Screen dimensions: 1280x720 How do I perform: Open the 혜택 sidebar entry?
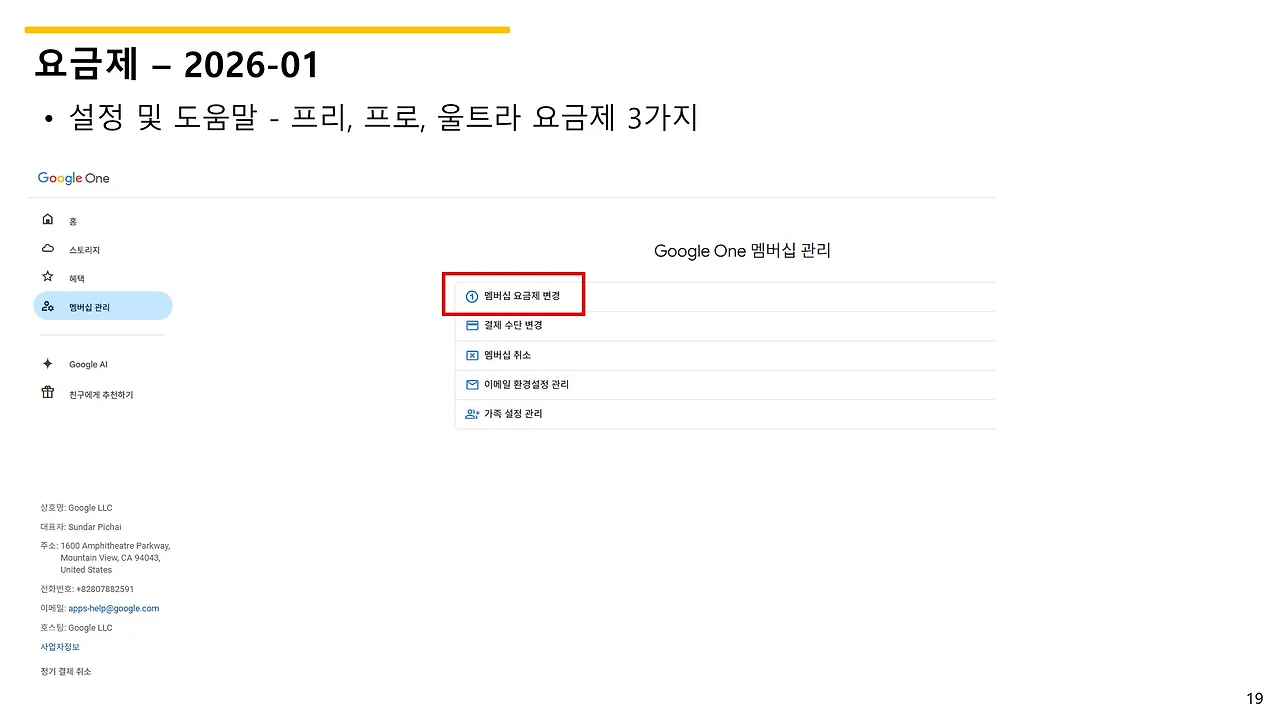coord(73,277)
